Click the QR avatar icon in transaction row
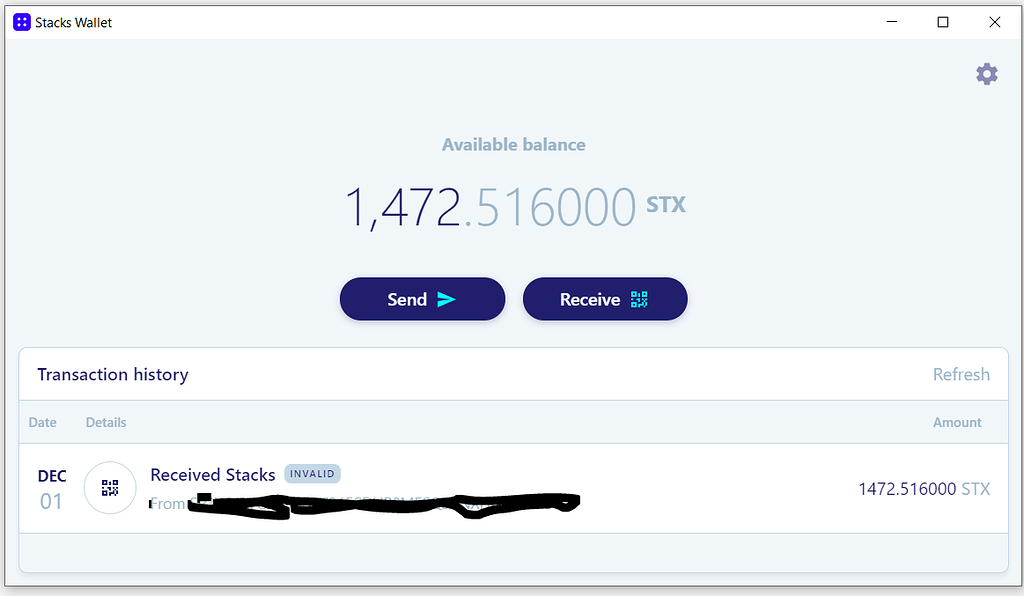 [110, 488]
